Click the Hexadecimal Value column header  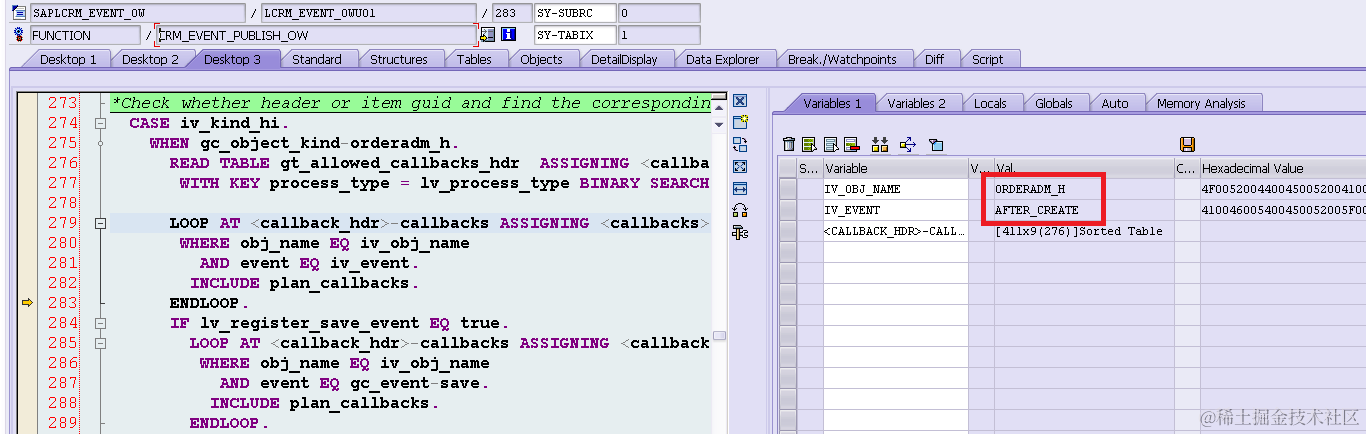[x=1282, y=168]
